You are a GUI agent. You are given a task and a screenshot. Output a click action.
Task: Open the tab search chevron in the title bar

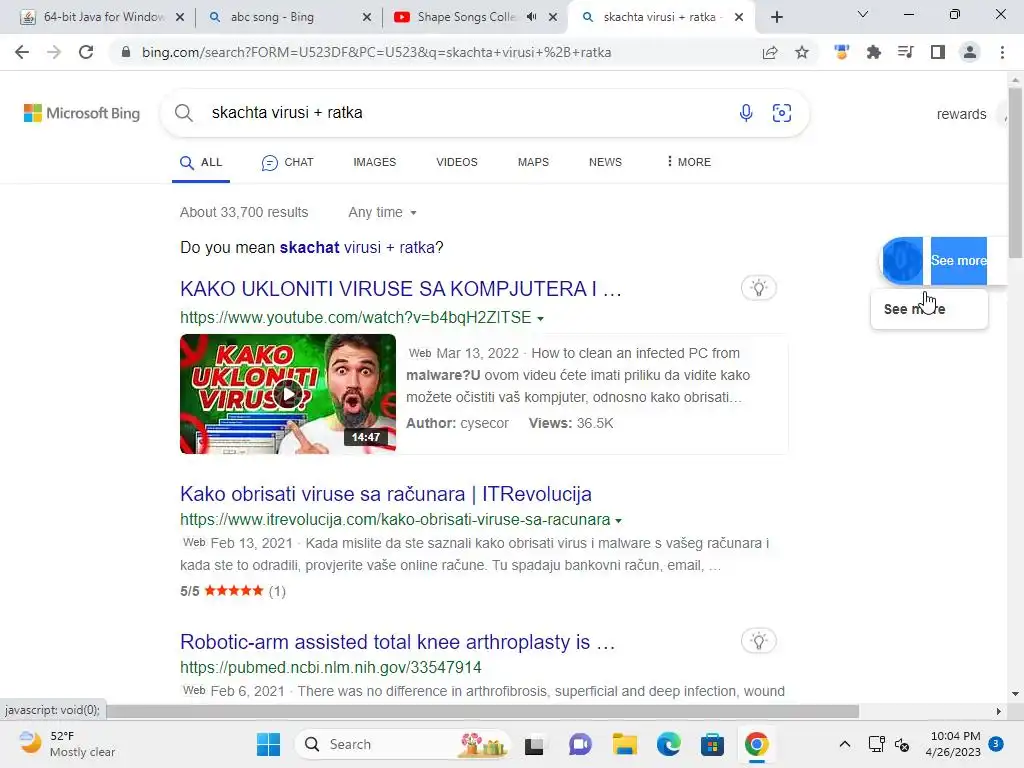coord(863,14)
